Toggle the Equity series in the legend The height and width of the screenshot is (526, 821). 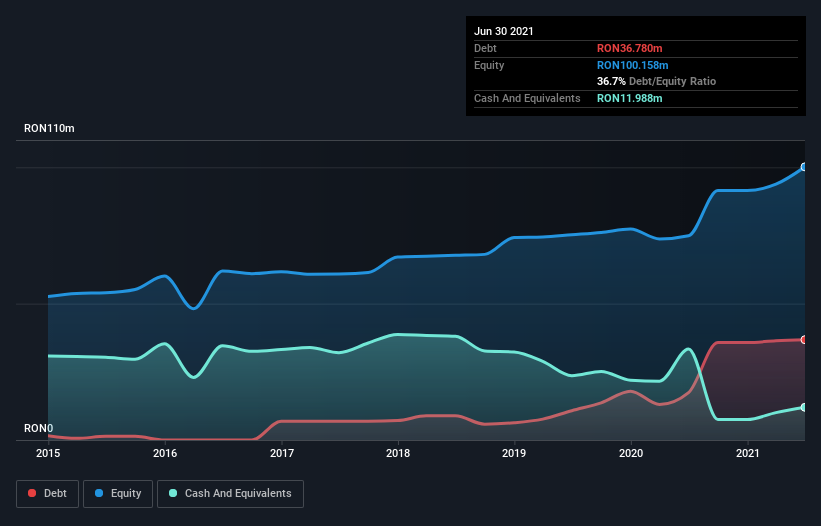(118, 494)
